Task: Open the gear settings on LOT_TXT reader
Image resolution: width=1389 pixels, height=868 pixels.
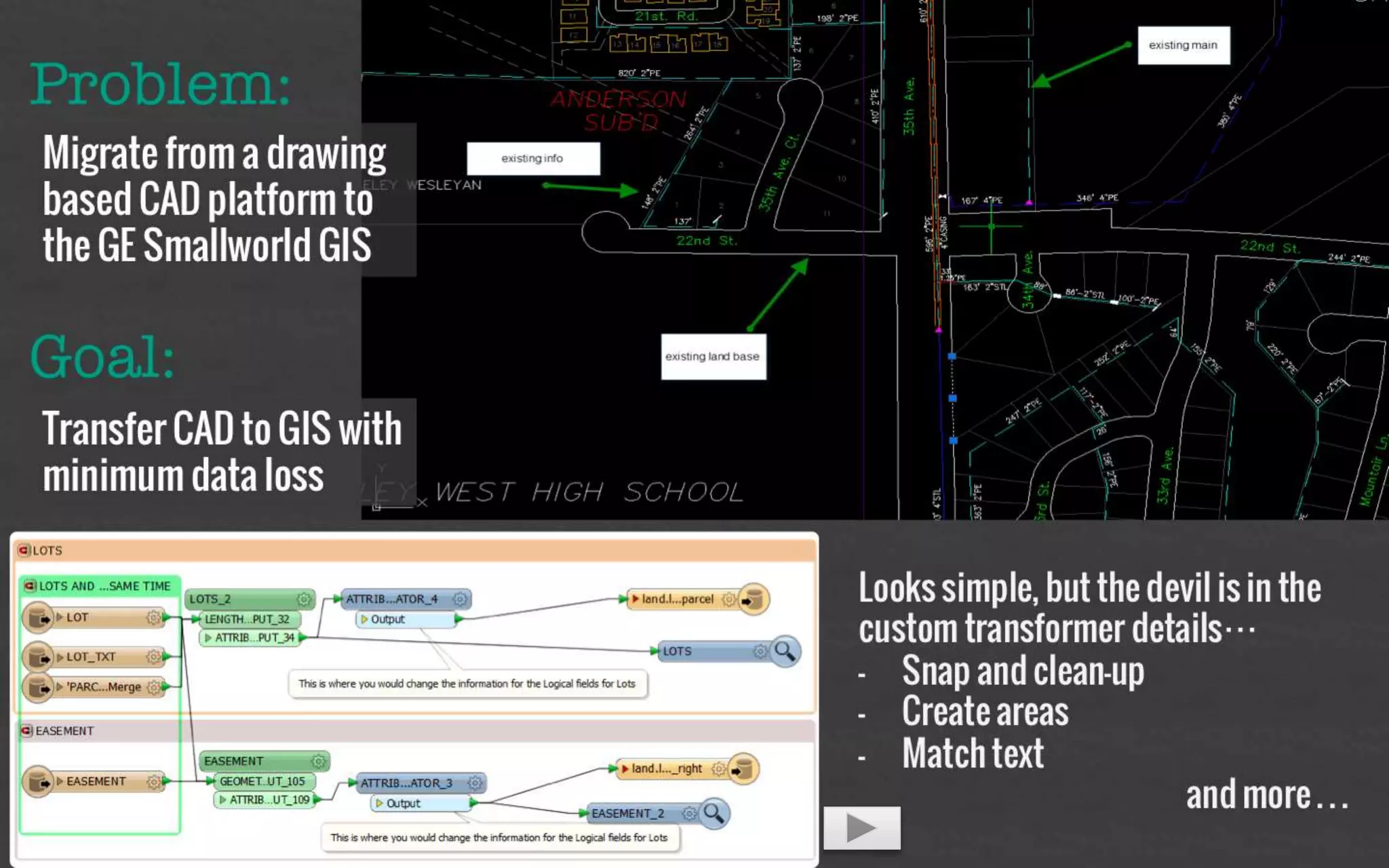Action: tap(154, 656)
